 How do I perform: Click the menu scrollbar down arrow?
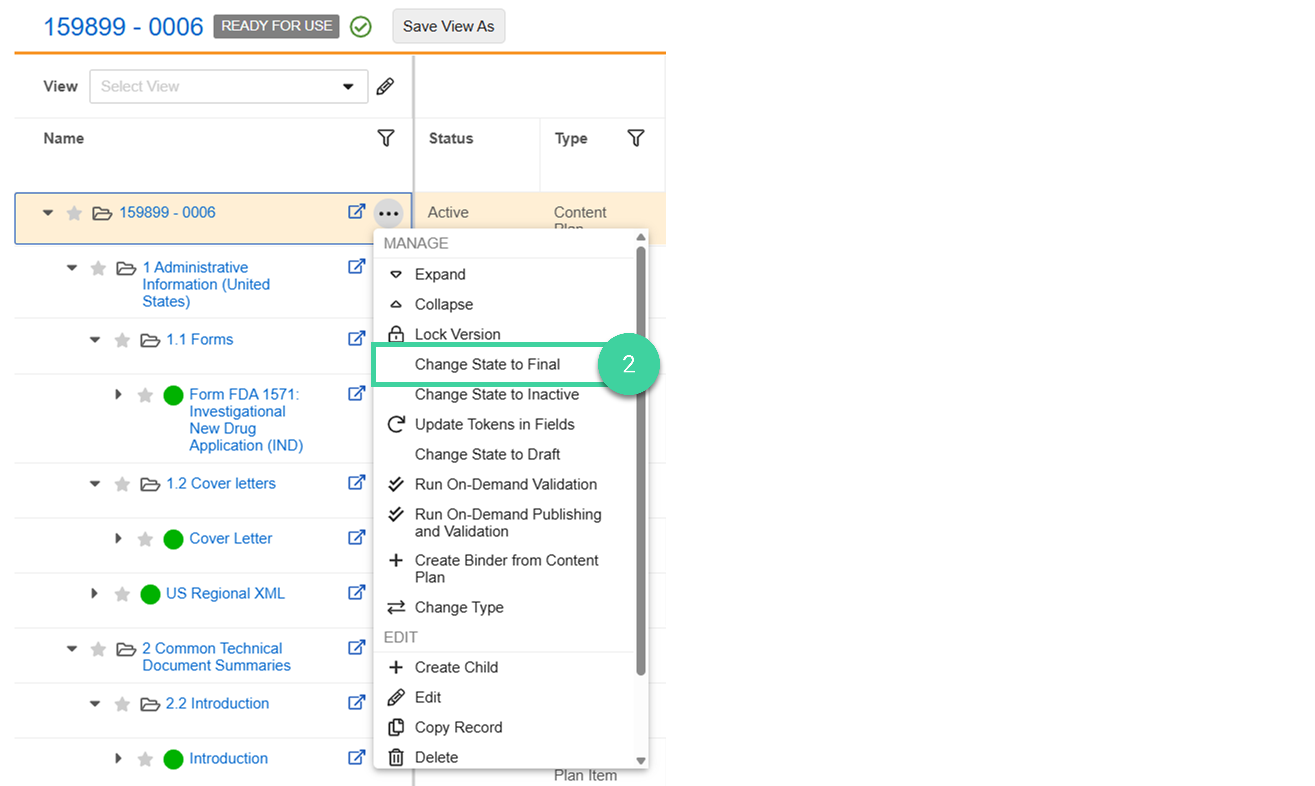coord(641,761)
